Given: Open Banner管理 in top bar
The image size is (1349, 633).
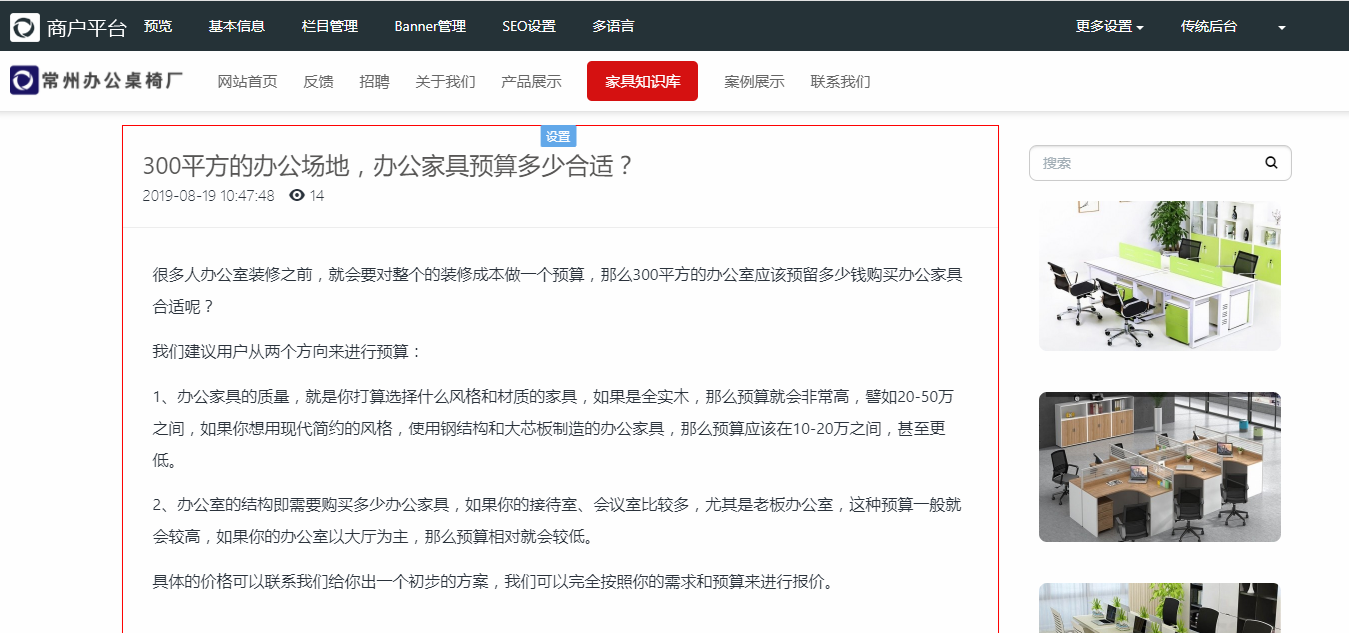Looking at the screenshot, I should 430,26.
